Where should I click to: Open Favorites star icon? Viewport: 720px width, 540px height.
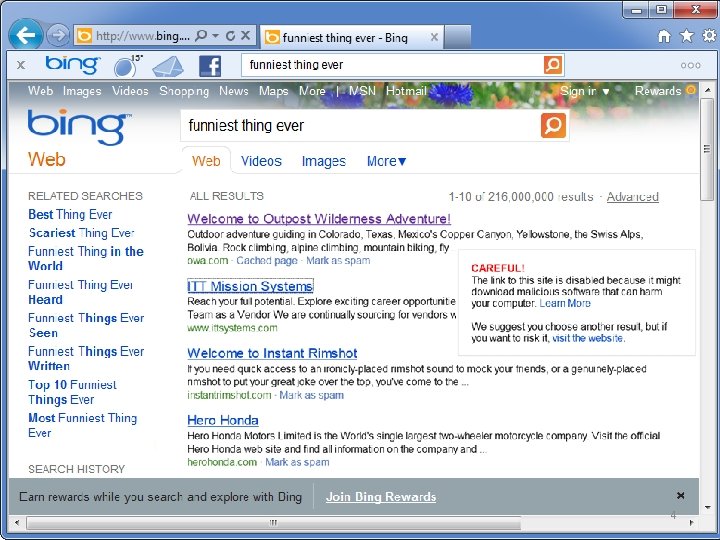point(687,35)
